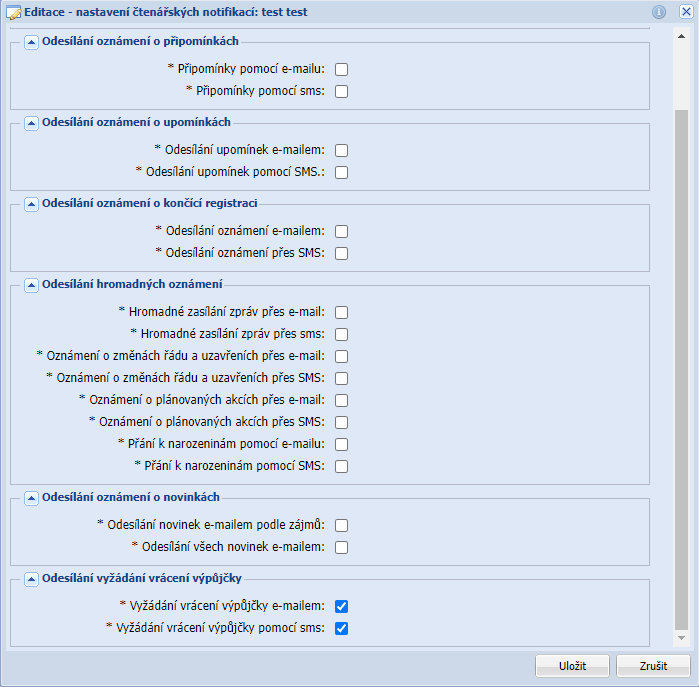Tick 'Odesílání upomínek pomocí SMS' checkbox

342,173
